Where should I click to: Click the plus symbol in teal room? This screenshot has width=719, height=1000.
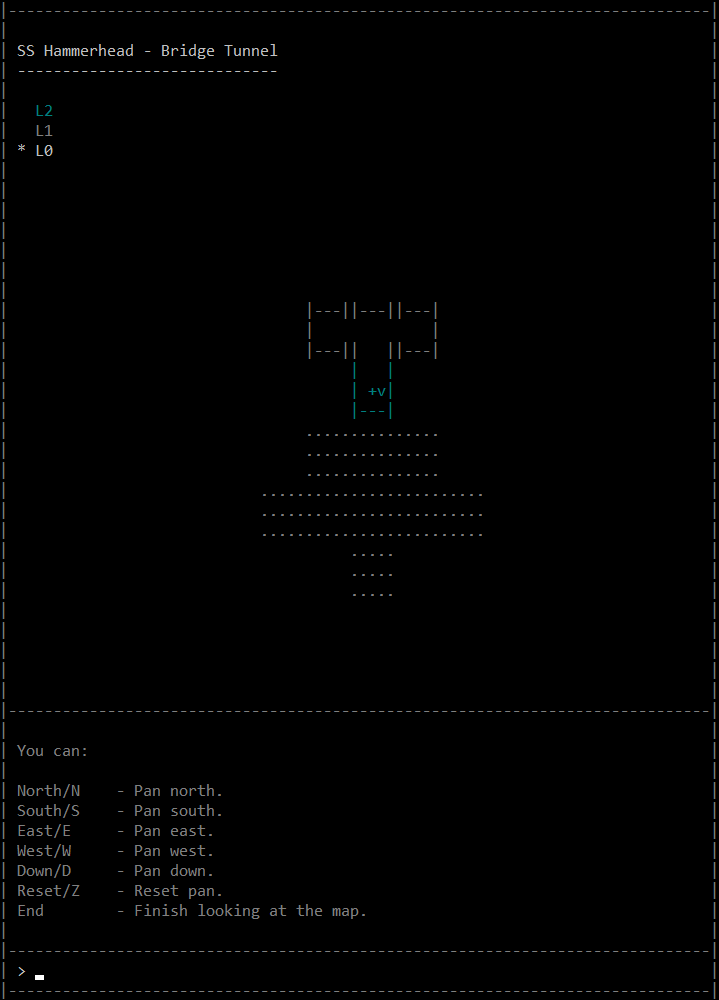372,391
